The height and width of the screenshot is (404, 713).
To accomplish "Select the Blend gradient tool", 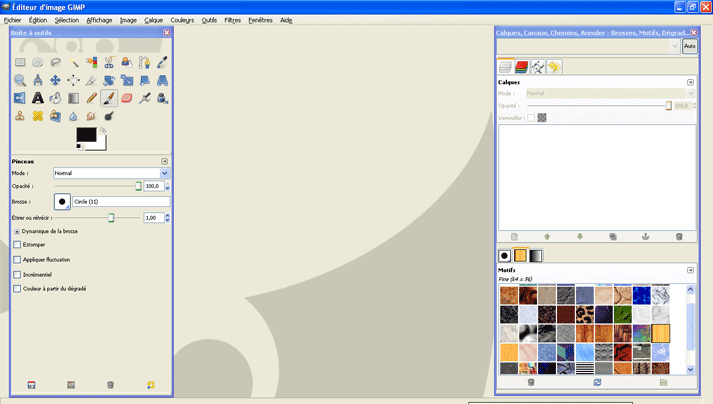I will click(x=74, y=98).
